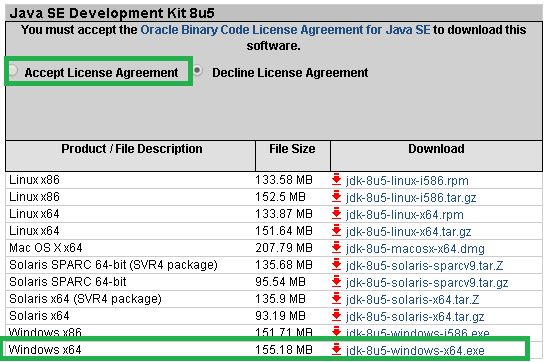This screenshot has height=362, width=547.
Task: Click the download icon for jdk-8u5-linux-x64.tar.gz
Action: (x=336, y=231)
